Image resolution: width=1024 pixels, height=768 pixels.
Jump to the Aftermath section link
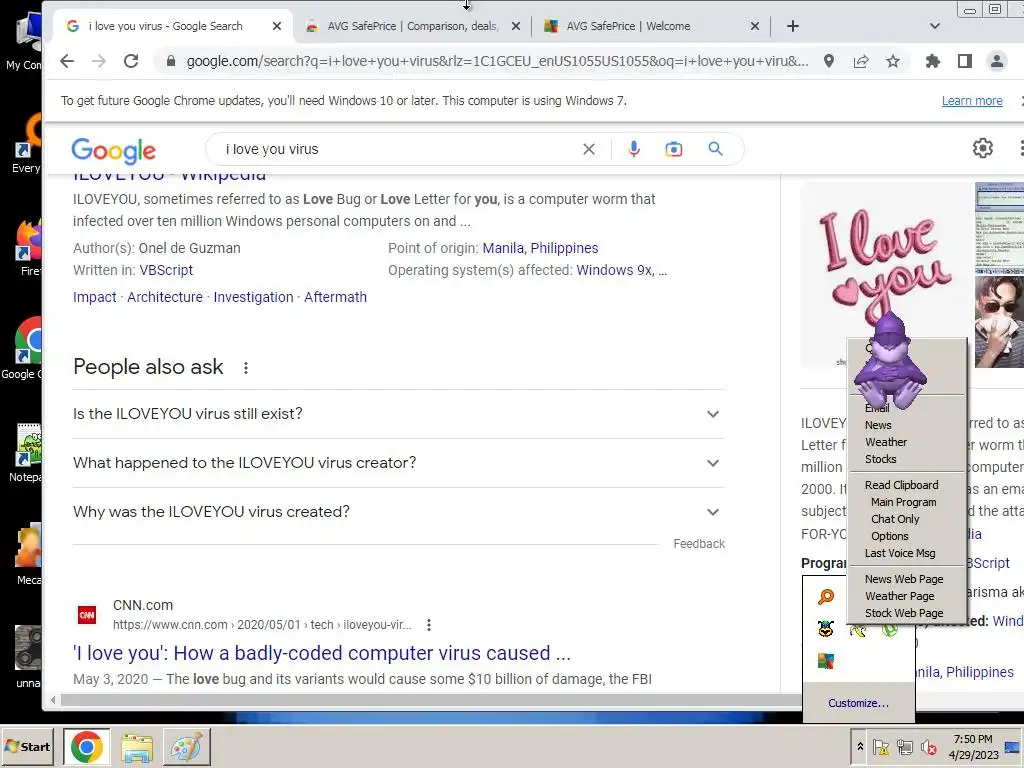(x=335, y=297)
